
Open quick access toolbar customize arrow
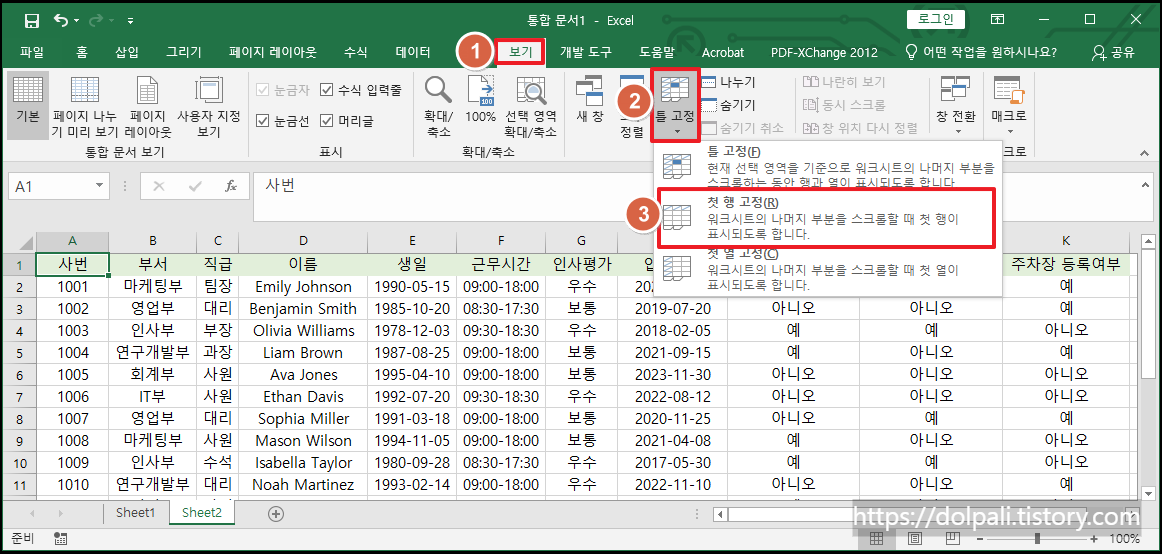point(130,20)
